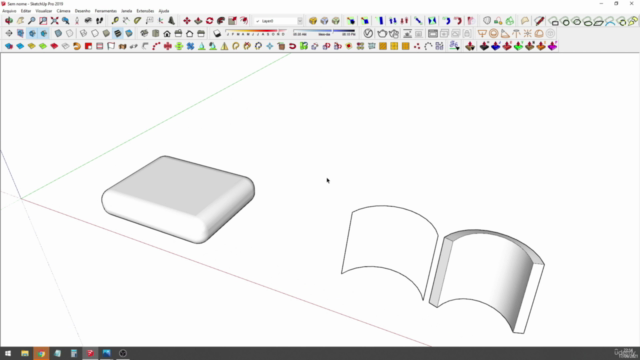Image resolution: width=640 pixels, height=360 pixels.
Task: Open the Desenho menu
Action: click(82, 11)
